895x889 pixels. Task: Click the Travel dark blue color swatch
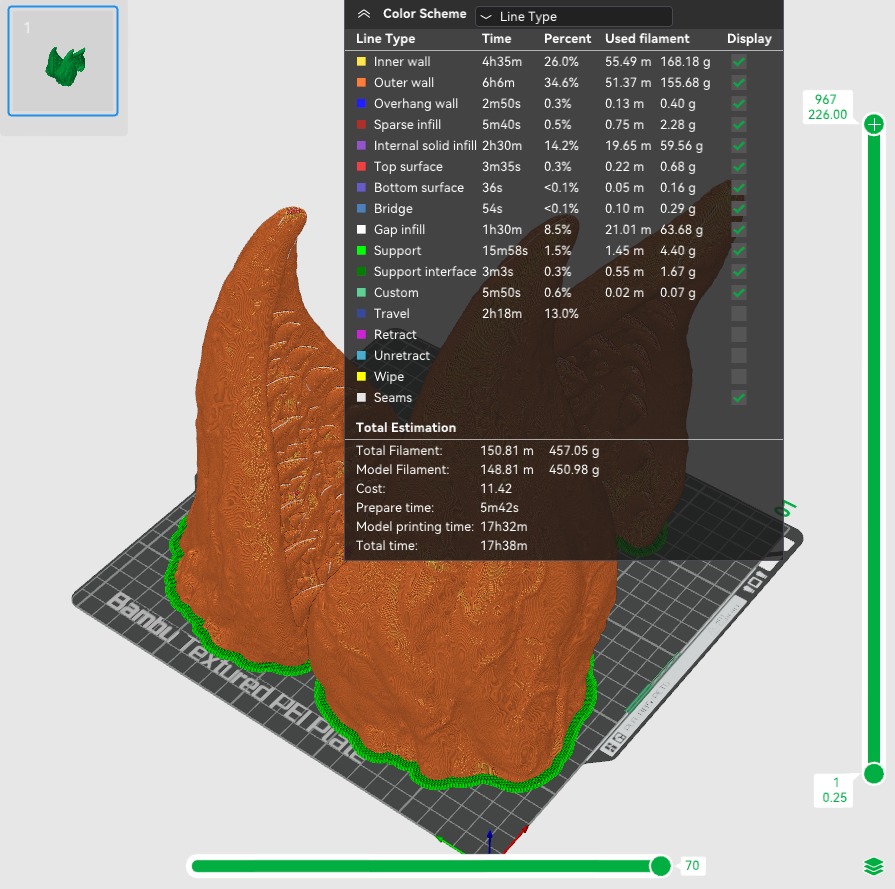click(361, 313)
